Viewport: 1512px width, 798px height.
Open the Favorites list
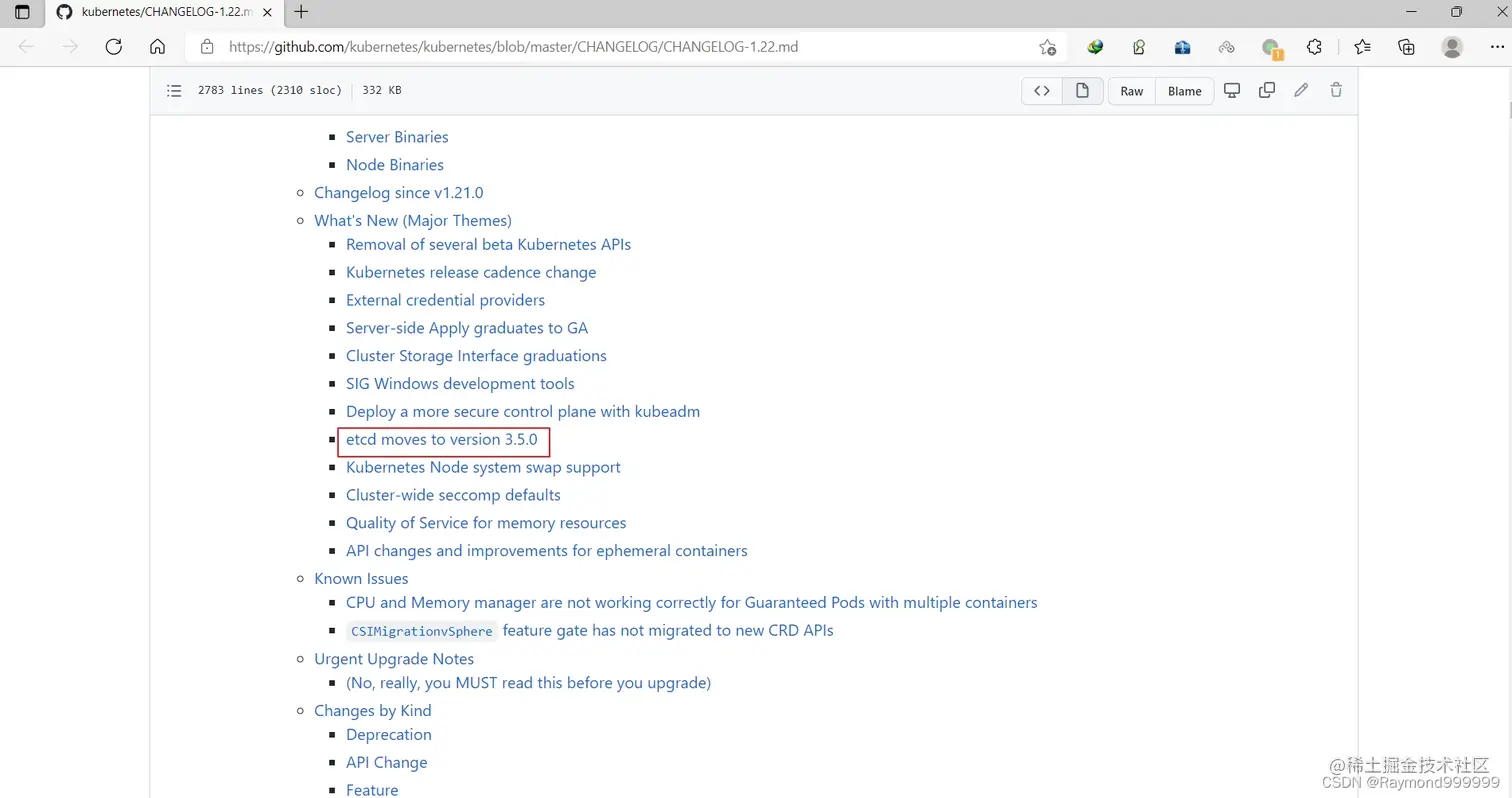point(1362,46)
